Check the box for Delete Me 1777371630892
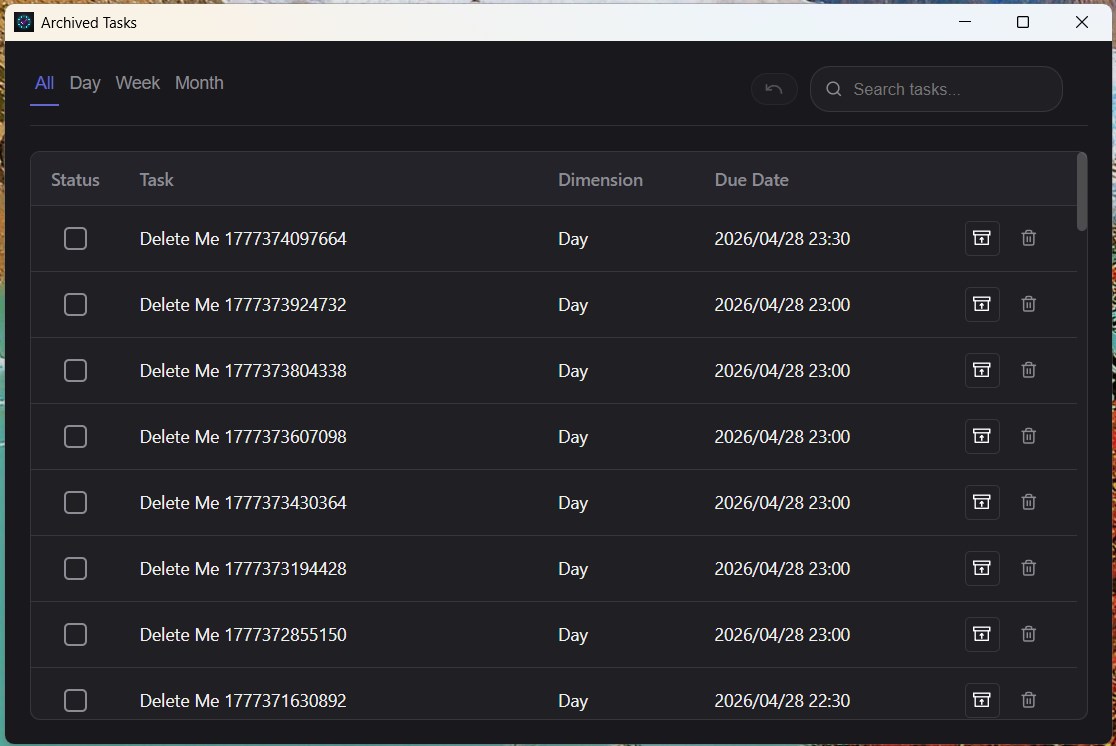The height and width of the screenshot is (746, 1116). point(75,700)
